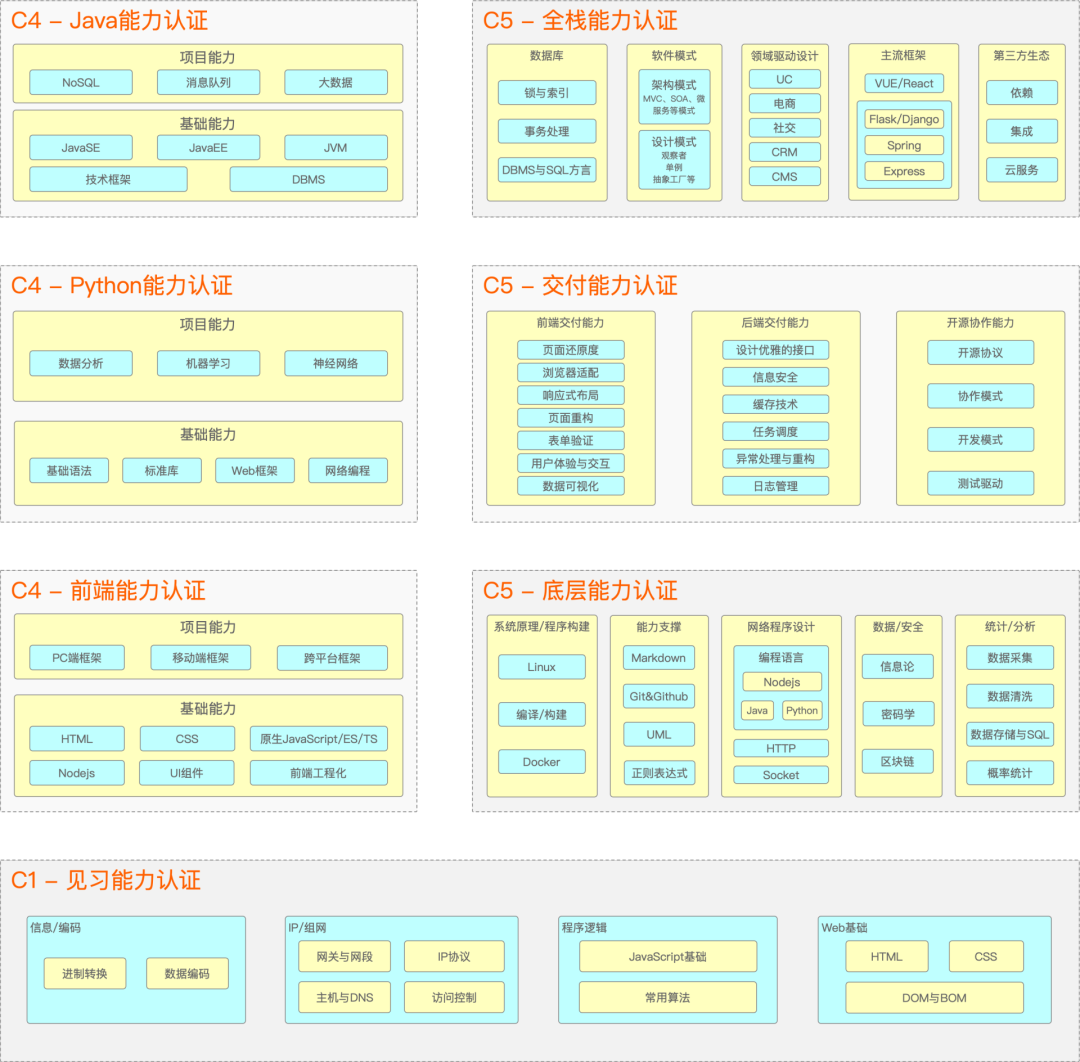Select the Docker box
This screenshot has height=1062, width=1080.
pyautogui.click(x=541, y=762)
